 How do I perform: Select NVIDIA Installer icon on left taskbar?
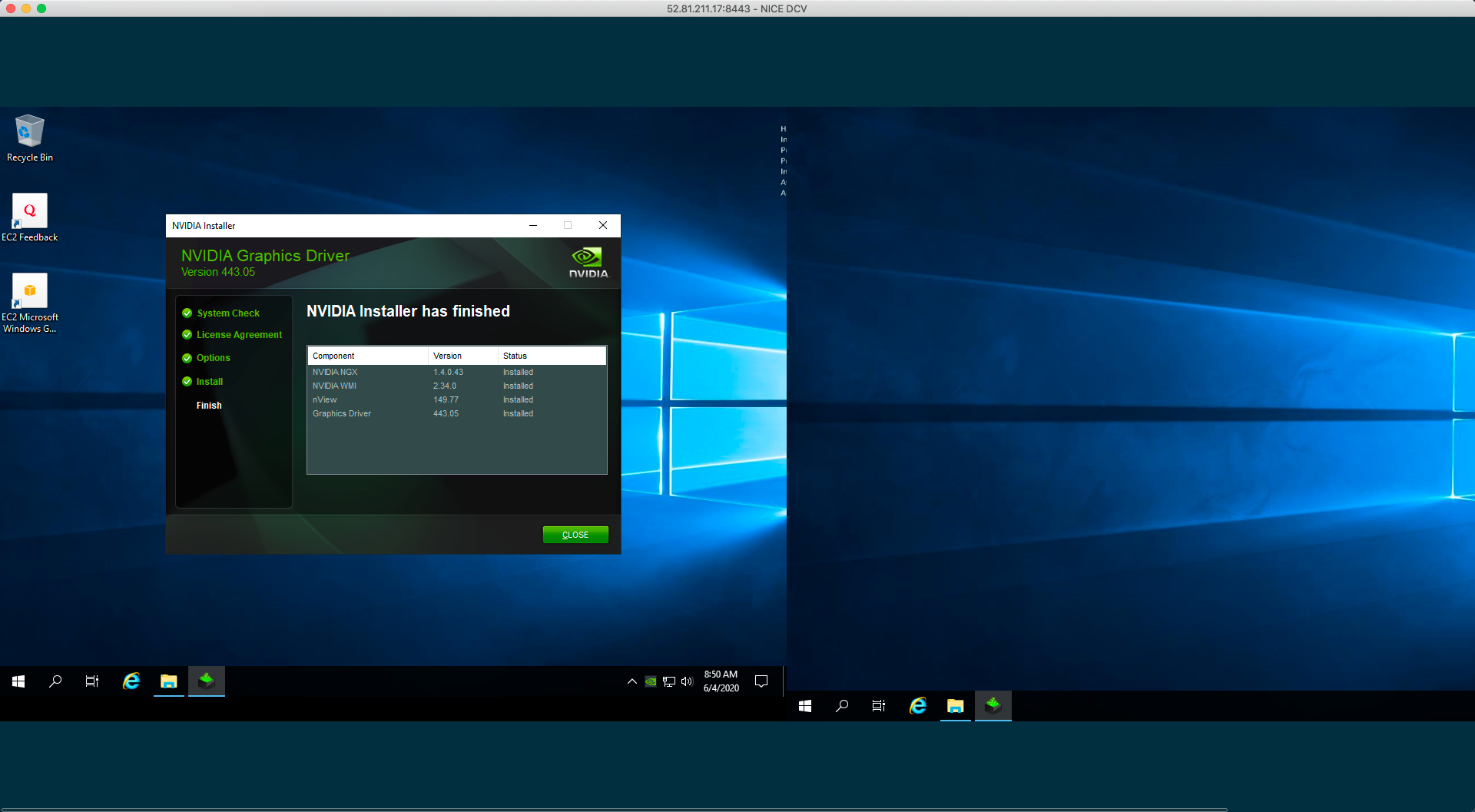[207, 681]
